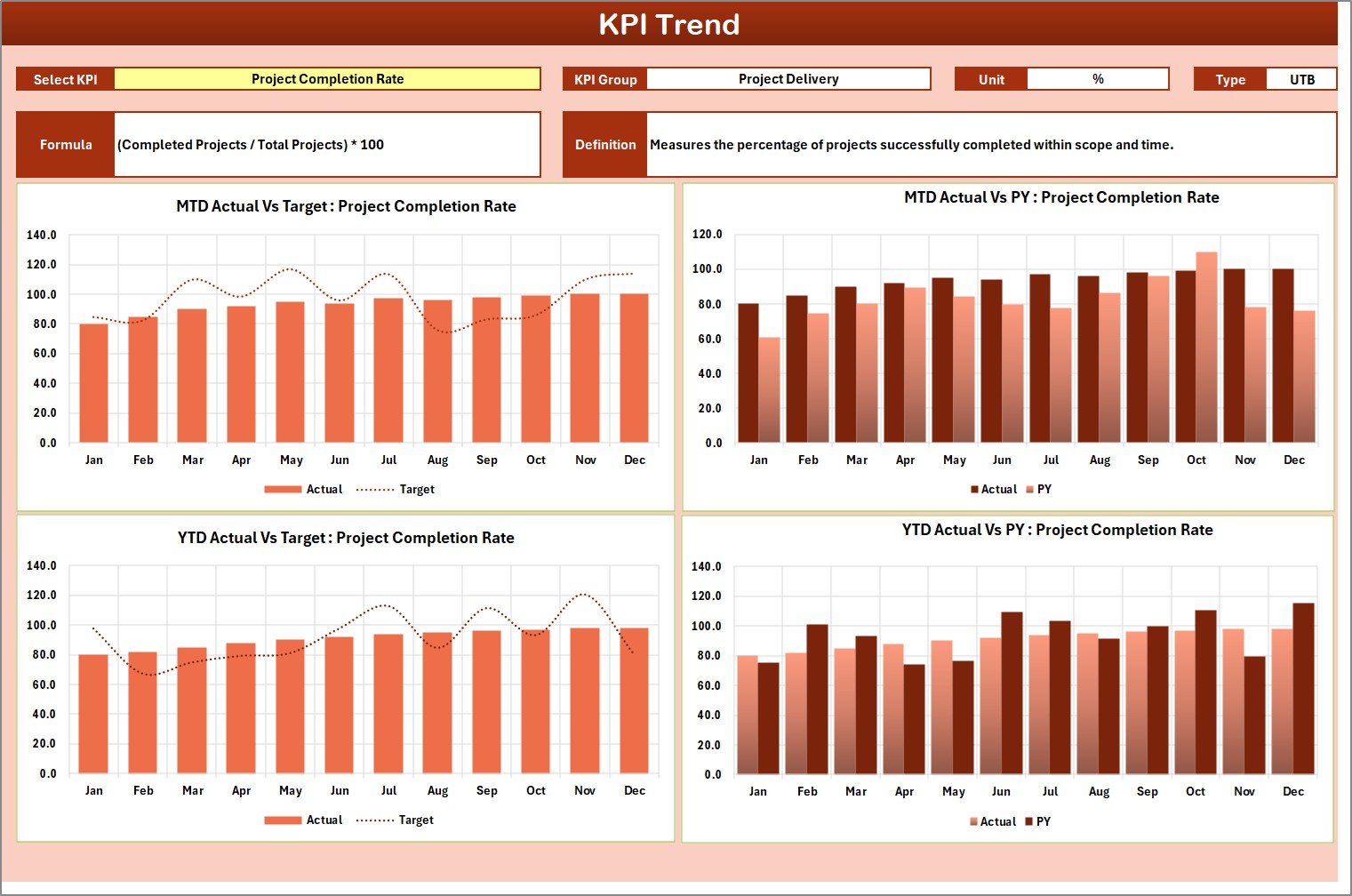The width and height of the screenshot is (1352, 896).
Task: Select the YTD Actual Vs Target chart title
Action: (x=346, y=538)
